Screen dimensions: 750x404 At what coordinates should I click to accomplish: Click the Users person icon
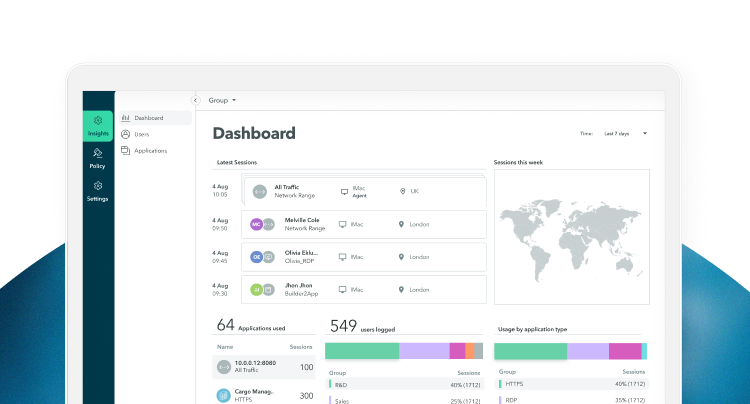click(125, 134)
